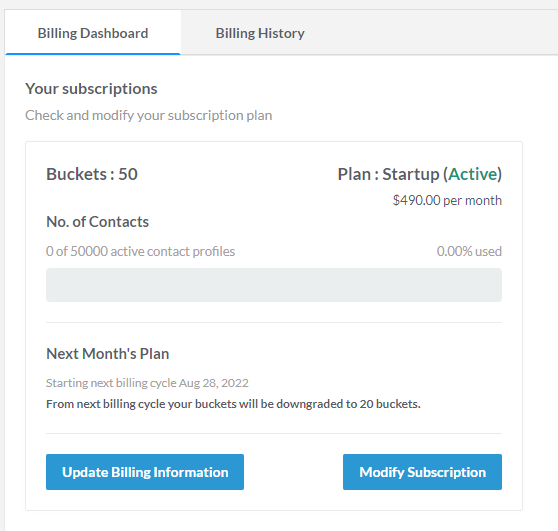Screen dimensions: 558x531
Task: Switch to the Billing History tab
Action: point(260,33)
